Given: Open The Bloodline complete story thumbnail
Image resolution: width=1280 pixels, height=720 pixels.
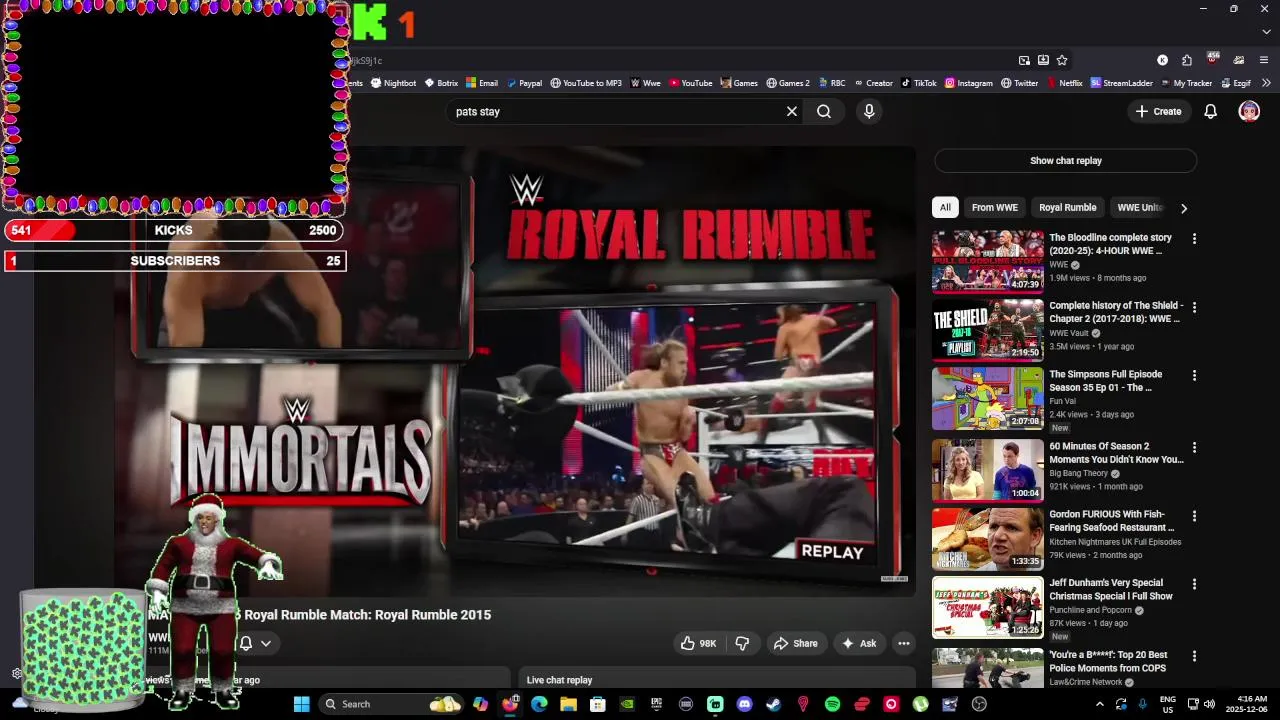Looking at the screenshot, I should pyautogui.click(x=988, y=262).
